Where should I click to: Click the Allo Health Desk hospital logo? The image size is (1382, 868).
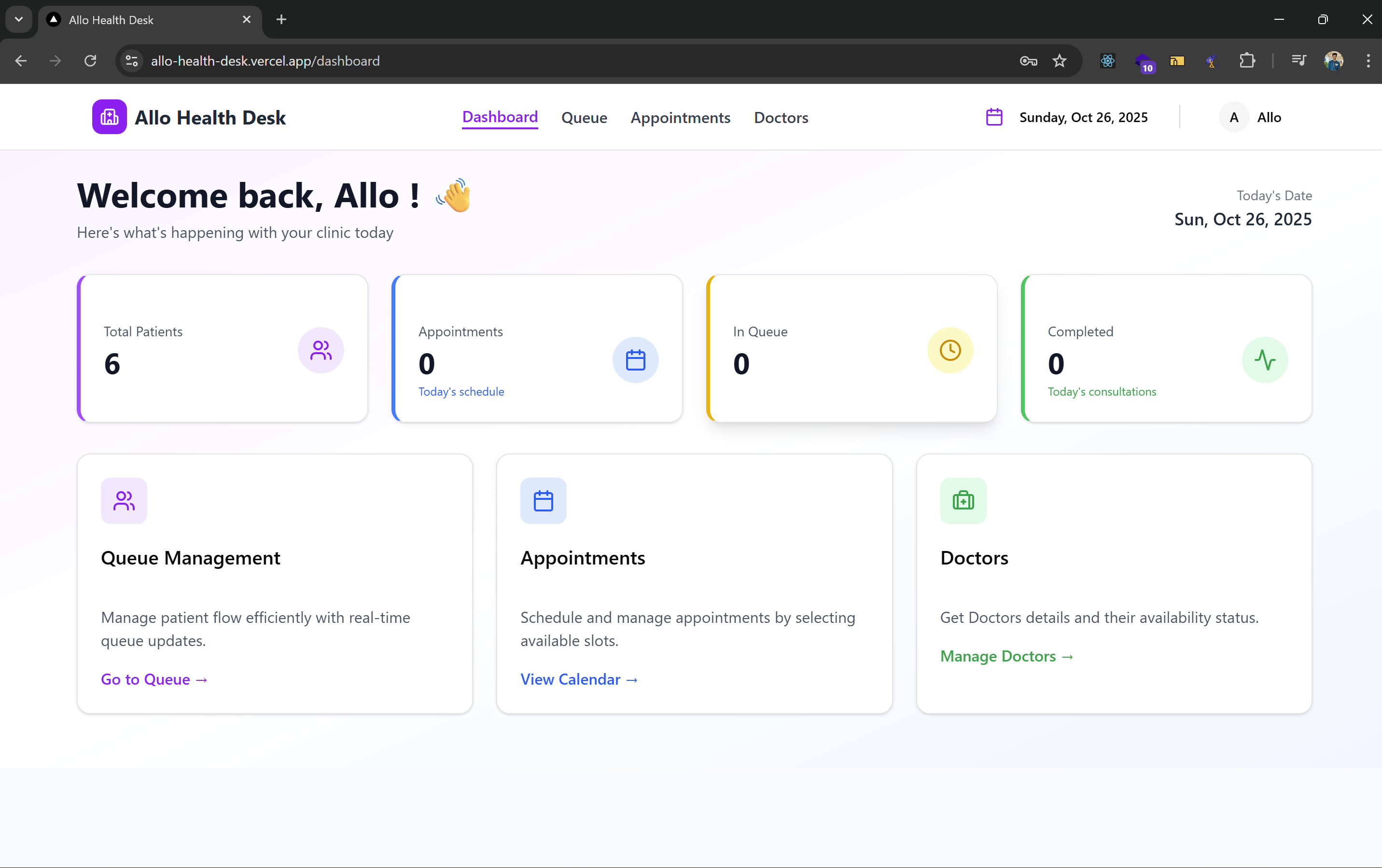(x=109, y=116)
